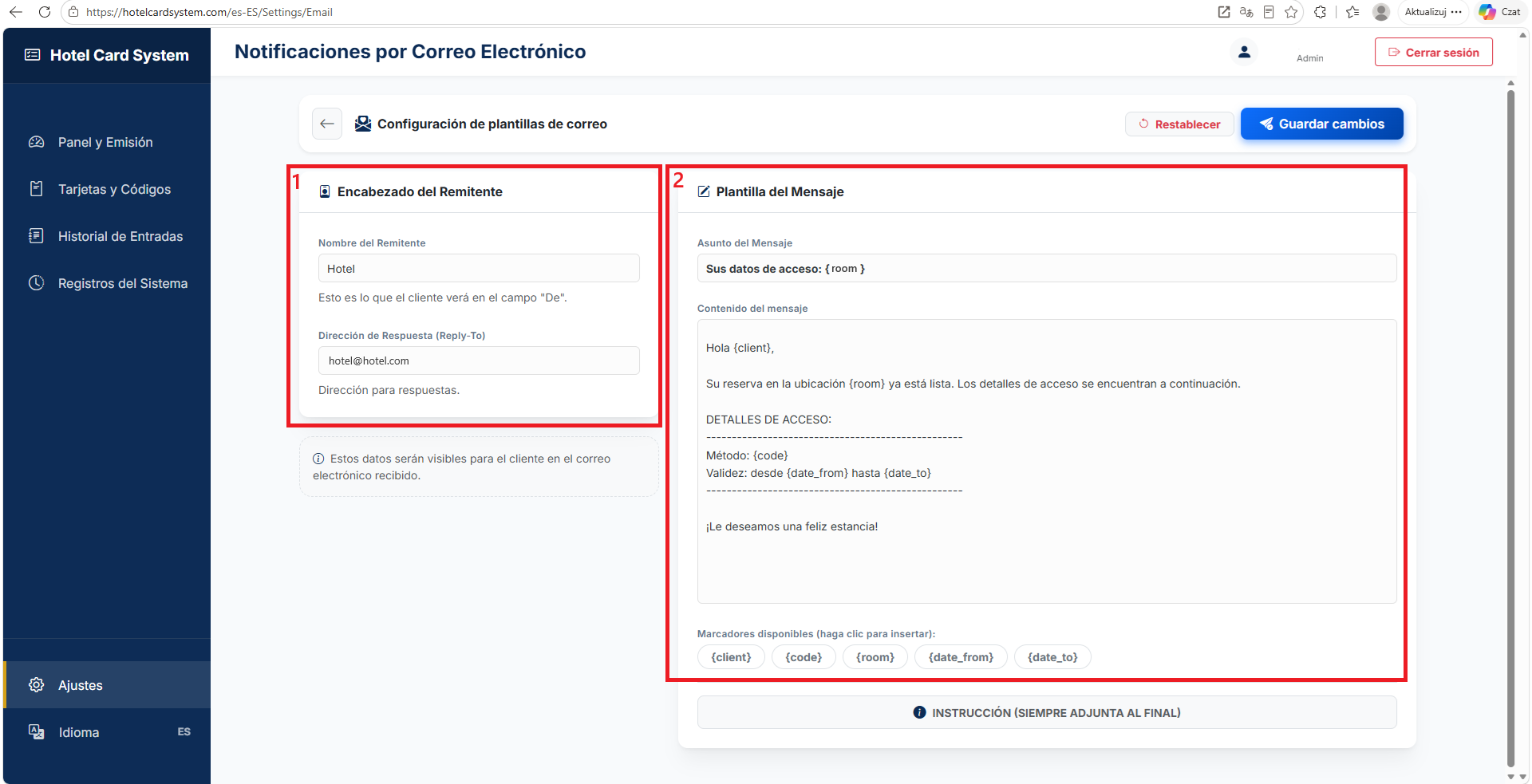The height and width of the screenshot is (784, 1532).
Task: Click the Aktualizuj browser update button
Action: coord(1433,12)
